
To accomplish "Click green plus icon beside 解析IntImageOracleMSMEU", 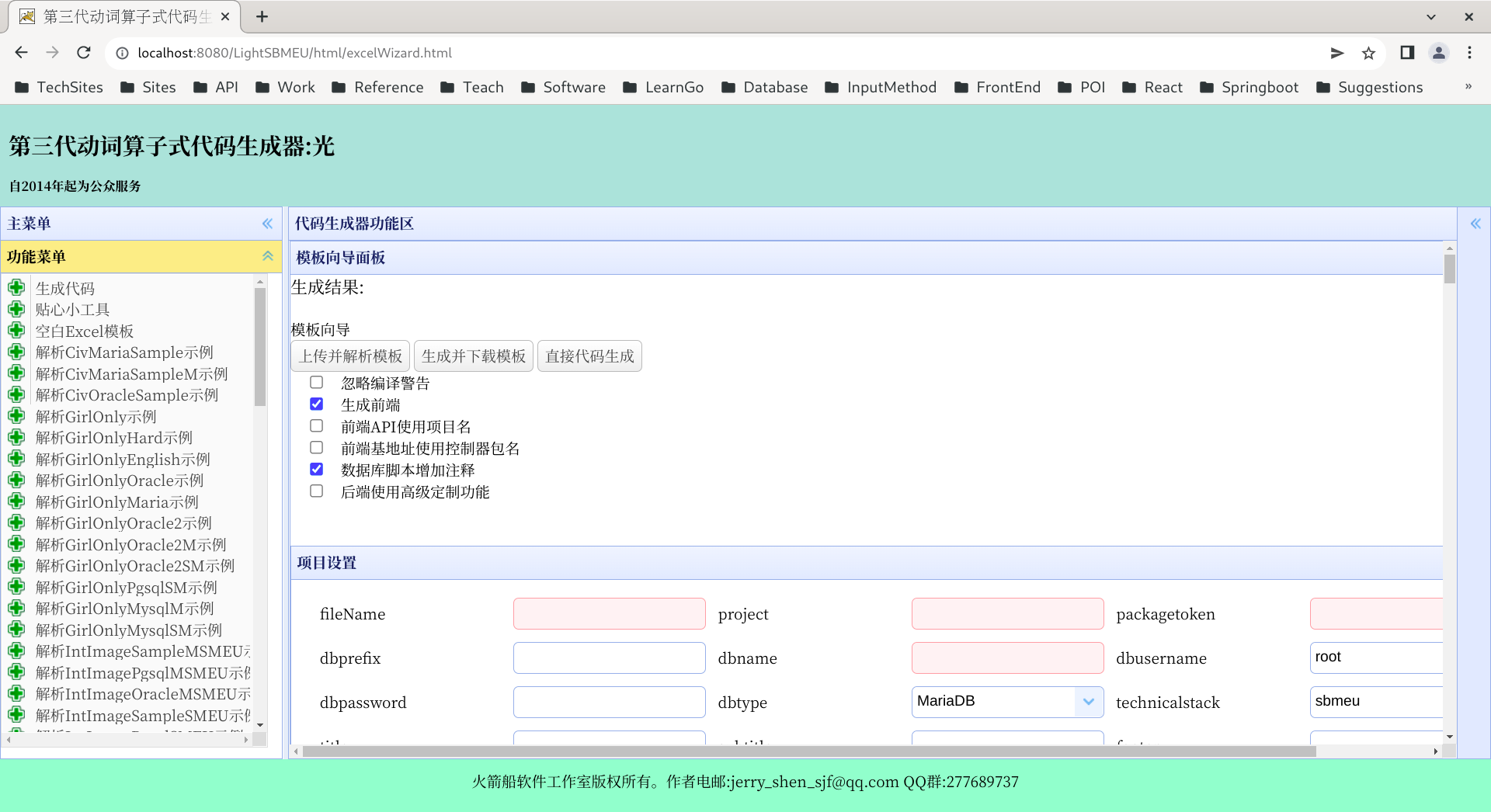I will tap(16, 693).
